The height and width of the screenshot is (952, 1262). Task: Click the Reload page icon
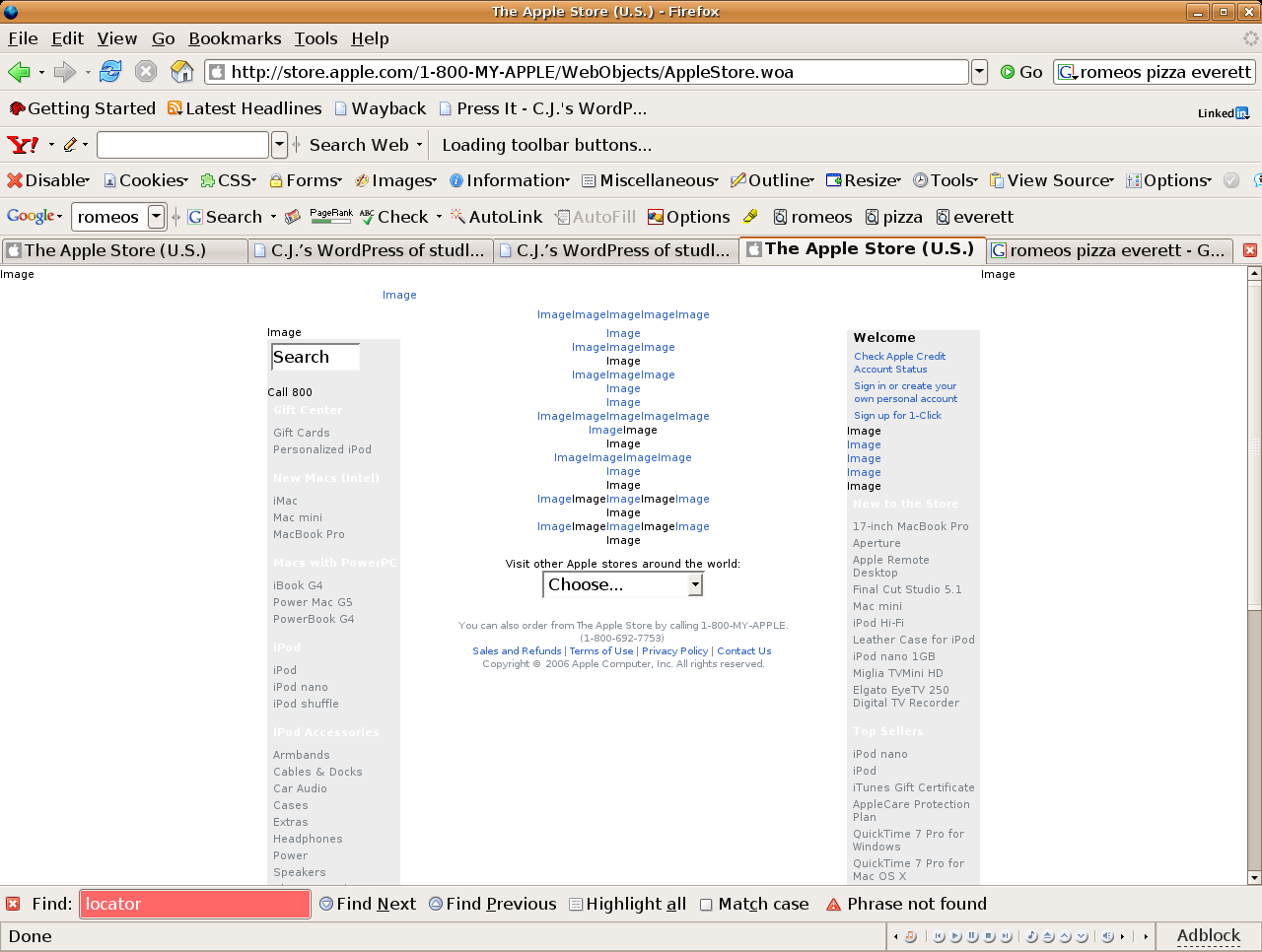tap(110, 72)
